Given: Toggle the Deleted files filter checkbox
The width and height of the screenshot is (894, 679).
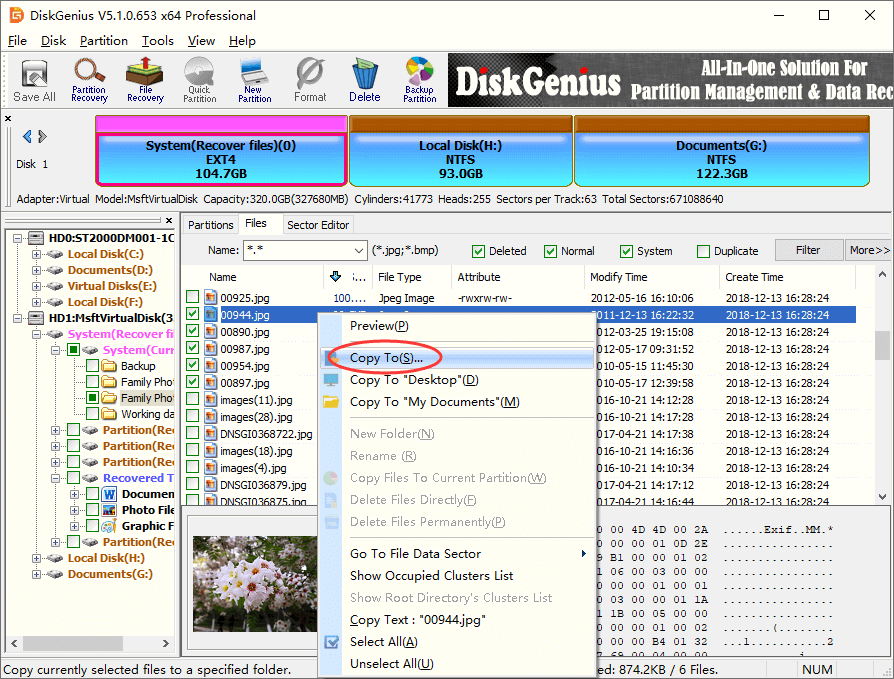Looking at the screenshot, I should pyautogui.click(x=479, y=251).
